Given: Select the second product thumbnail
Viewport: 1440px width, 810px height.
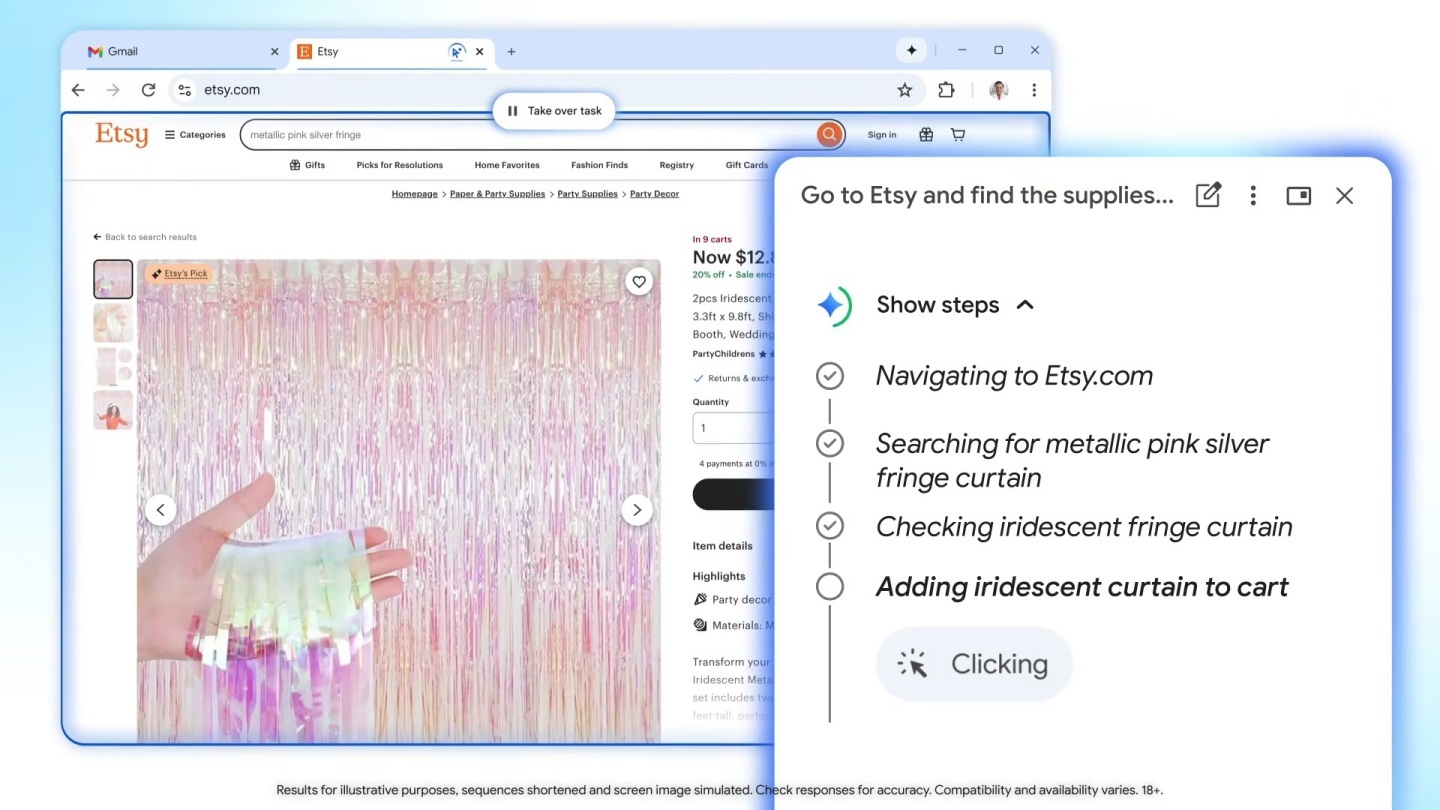Looking at the screenshot, I should point(113,322).
